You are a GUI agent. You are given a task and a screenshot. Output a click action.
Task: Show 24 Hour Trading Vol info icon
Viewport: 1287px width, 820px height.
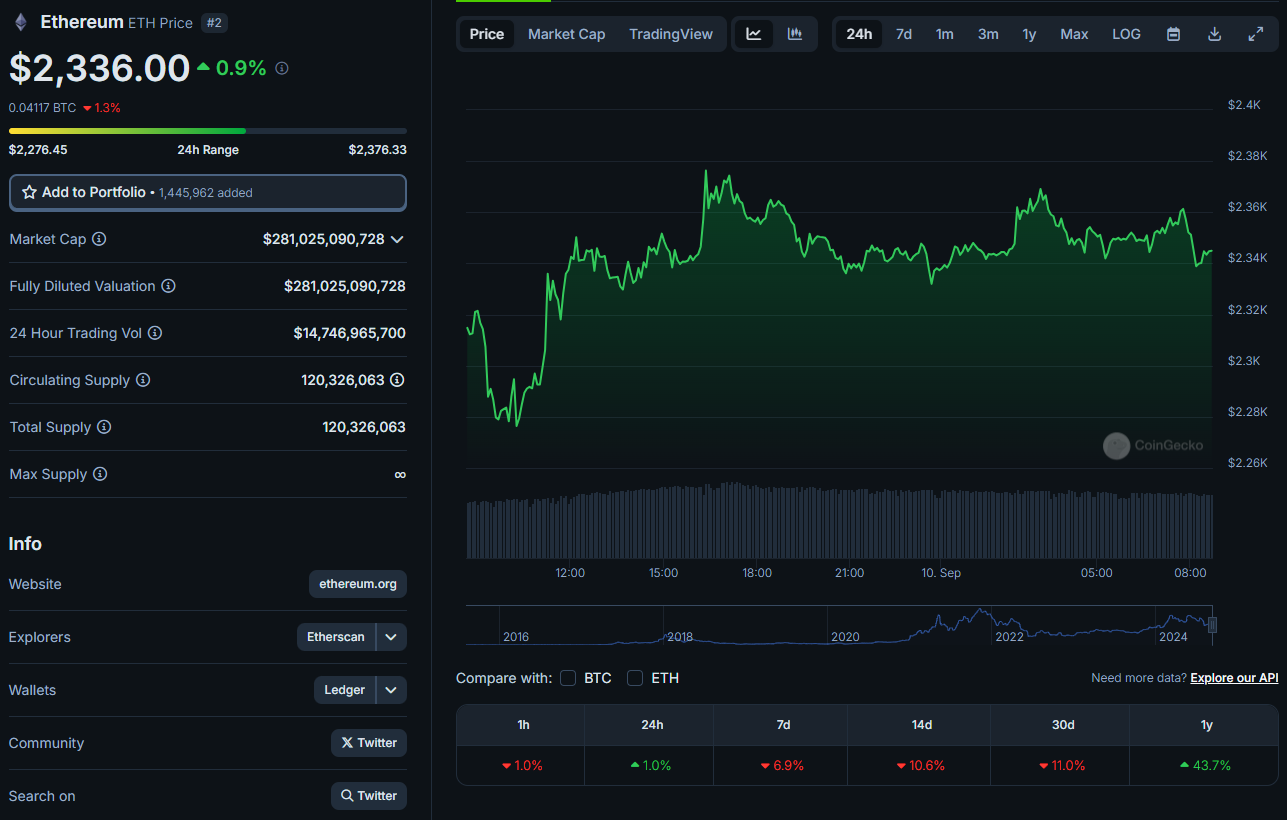[x=155, y=333]
